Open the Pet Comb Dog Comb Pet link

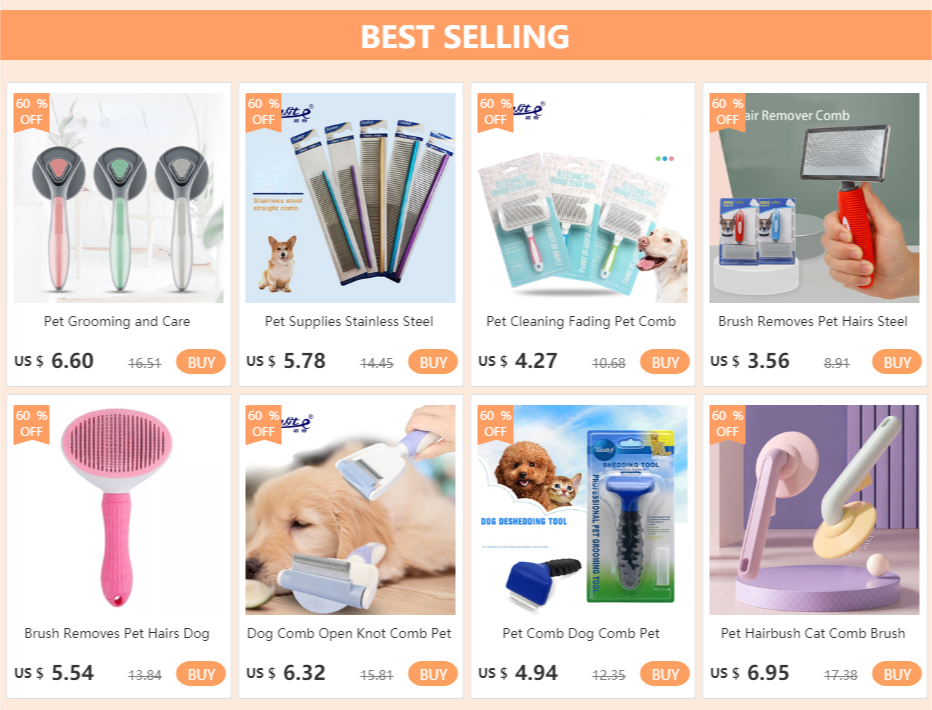click(x=581, y=633)
